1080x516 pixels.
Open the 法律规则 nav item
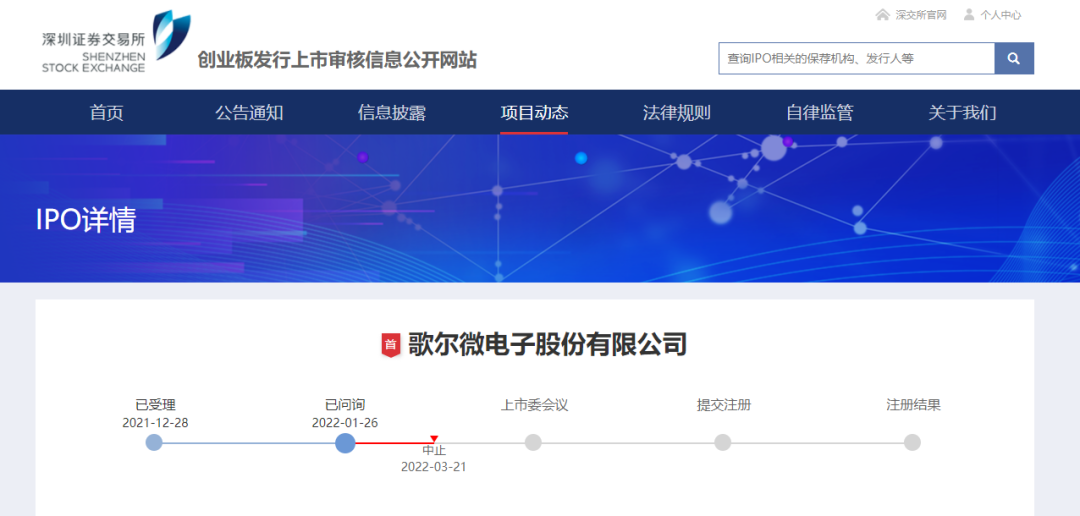click(676, 112)
